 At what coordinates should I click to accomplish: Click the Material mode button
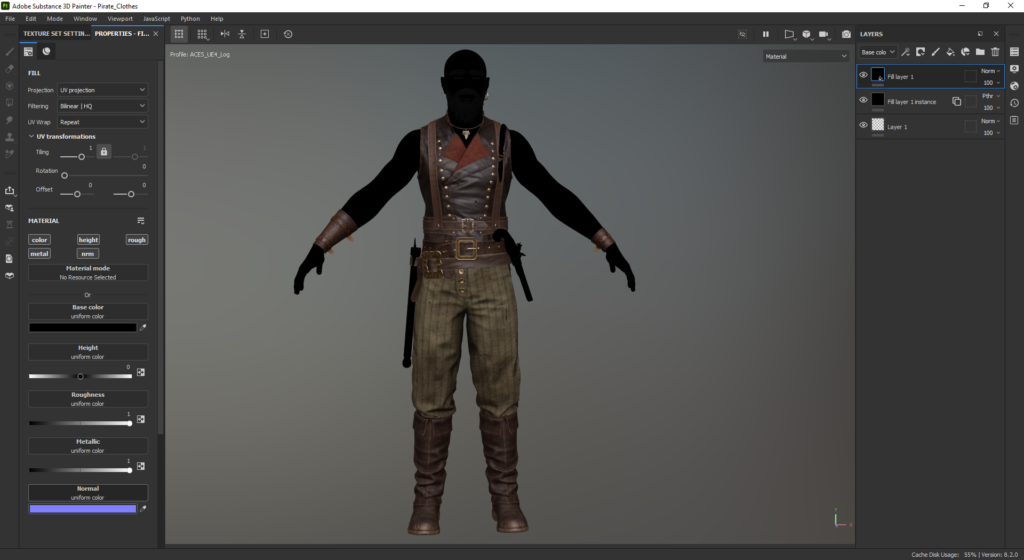pyautogui.click(x=88, y=273)
